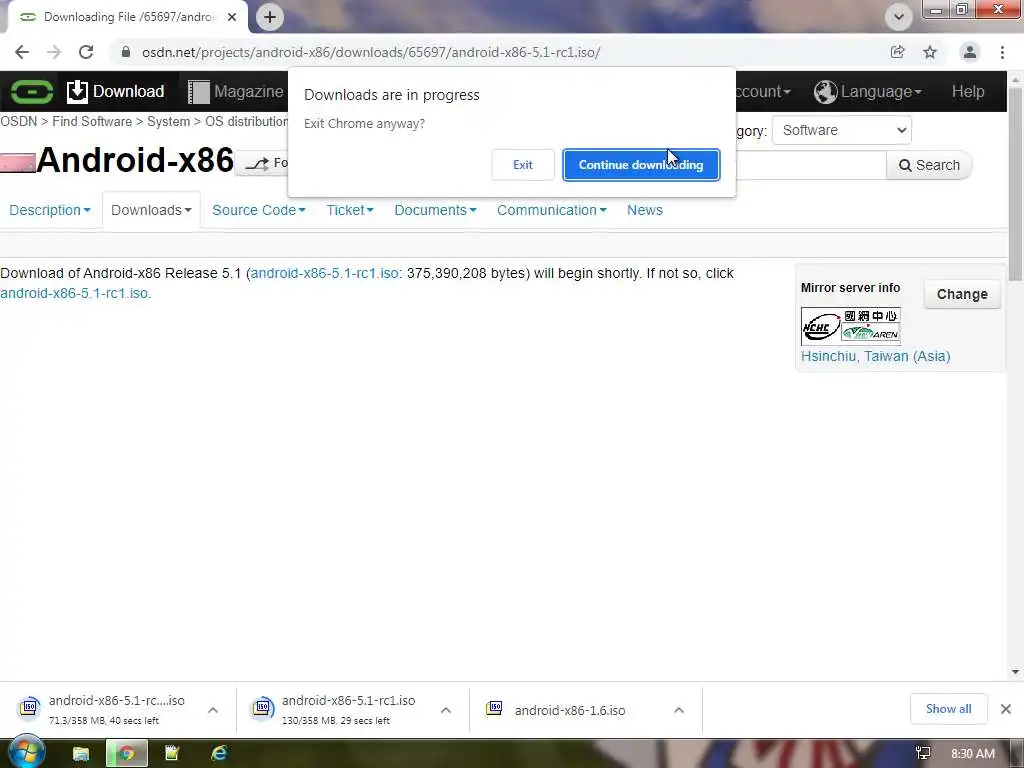Click the scrollbar down arrow
1024x768 pixels.
point(1015,672)
